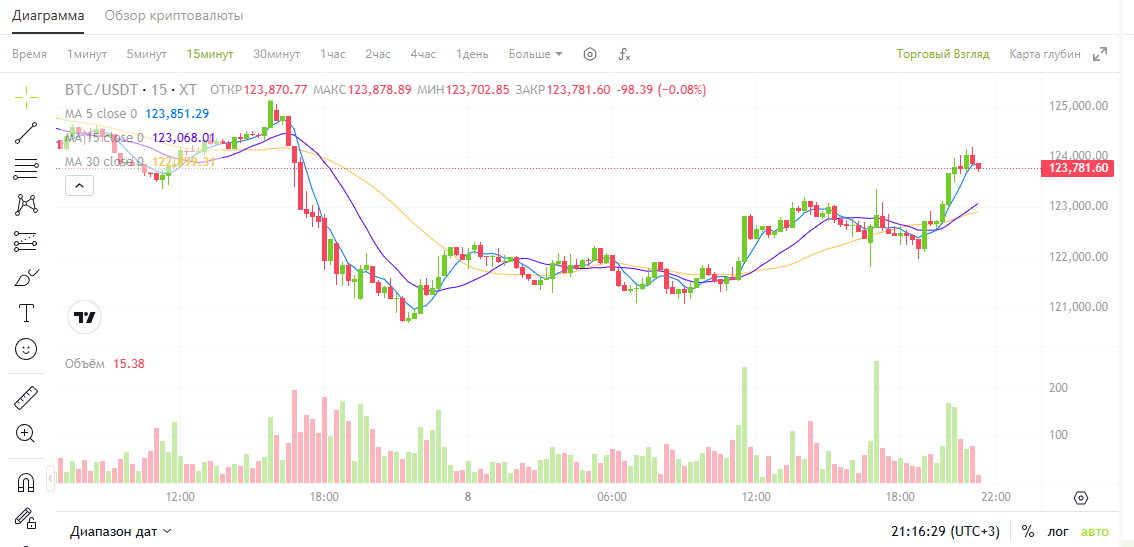
Task: Open the Больше intervals dropdown
Action: click(535, 54)
